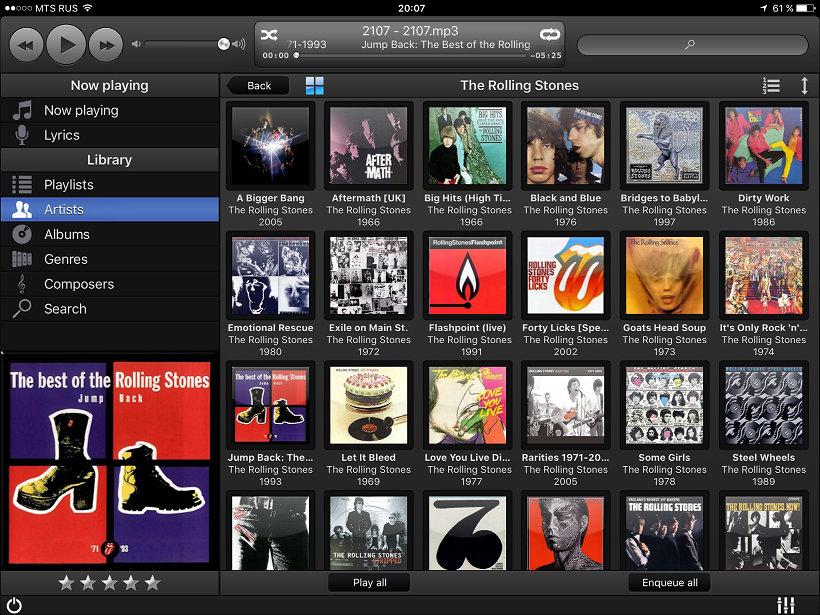Open the A Bigger Bang album

coord(270,146)
